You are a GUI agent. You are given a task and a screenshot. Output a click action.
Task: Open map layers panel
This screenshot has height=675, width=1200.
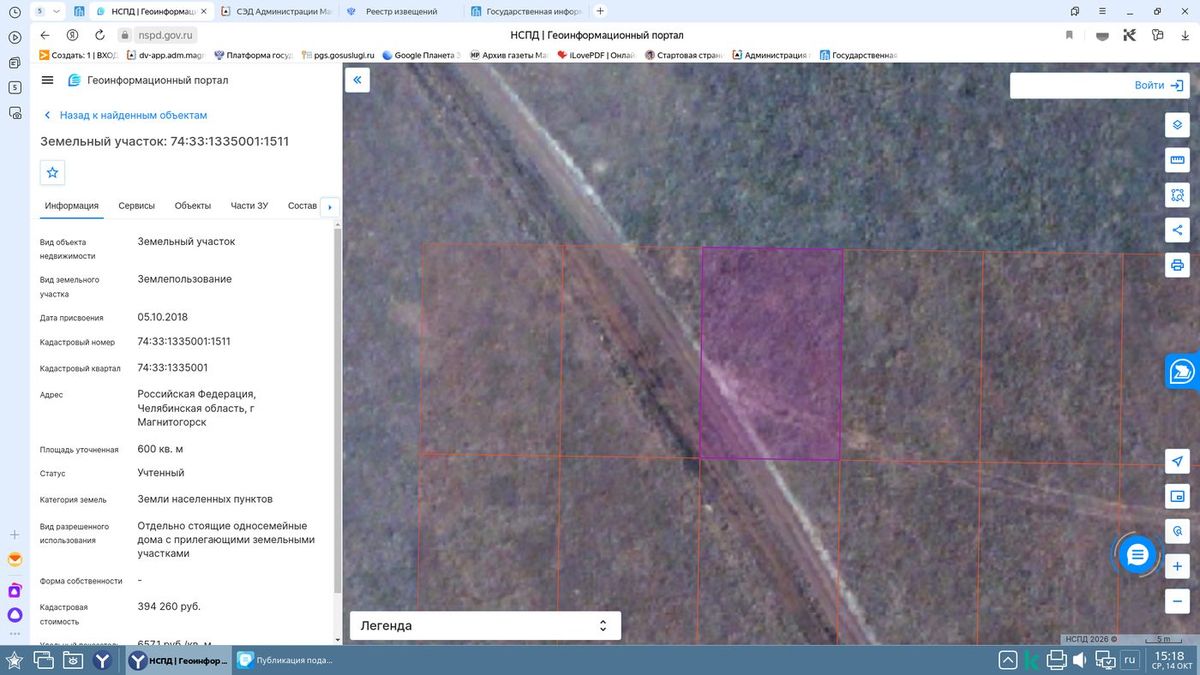(x=1177, y=125)
